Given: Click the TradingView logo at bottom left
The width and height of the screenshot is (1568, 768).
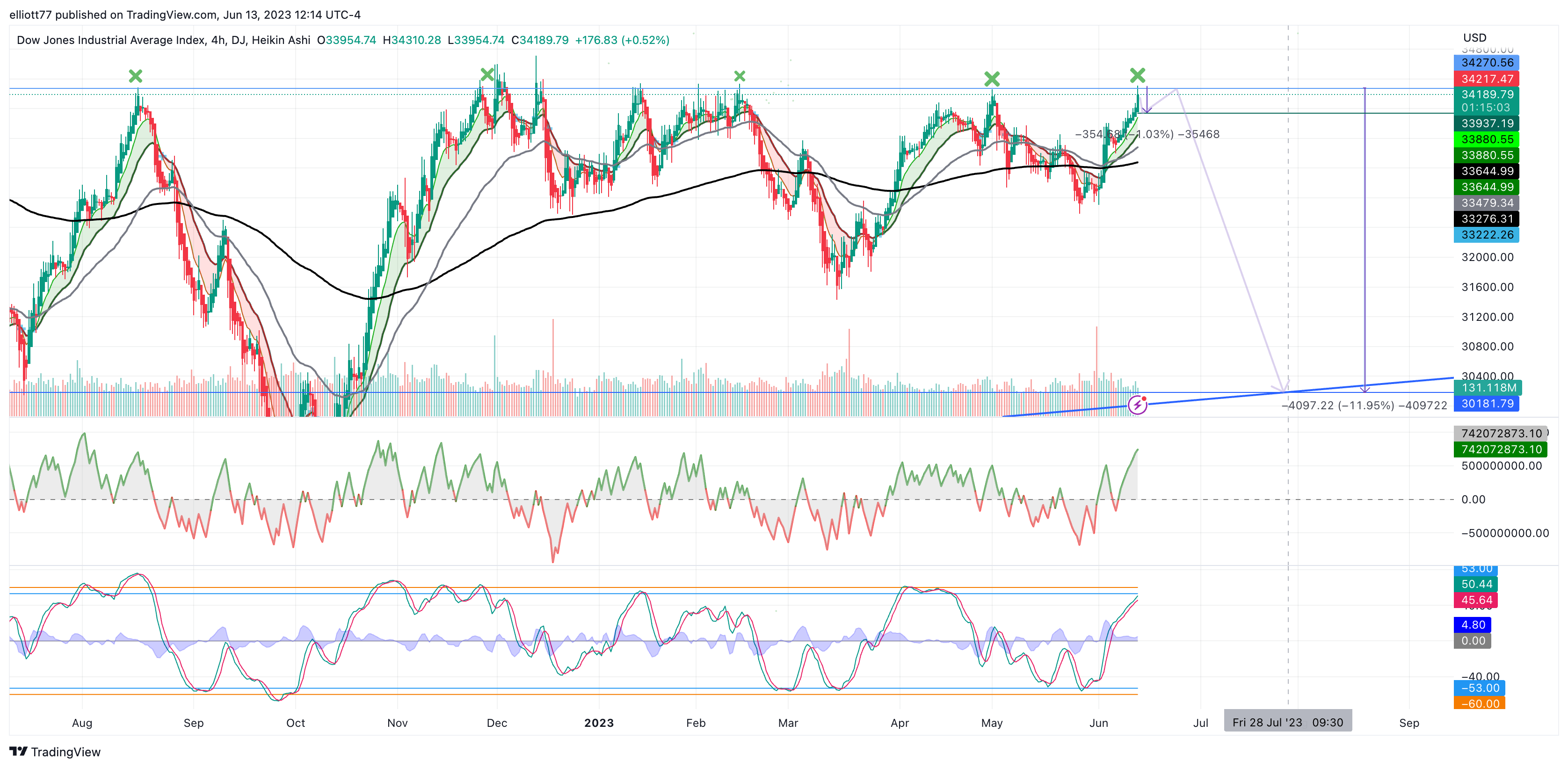Looking at the screenshot, I should pyautogui.click(x=55, y=752).
